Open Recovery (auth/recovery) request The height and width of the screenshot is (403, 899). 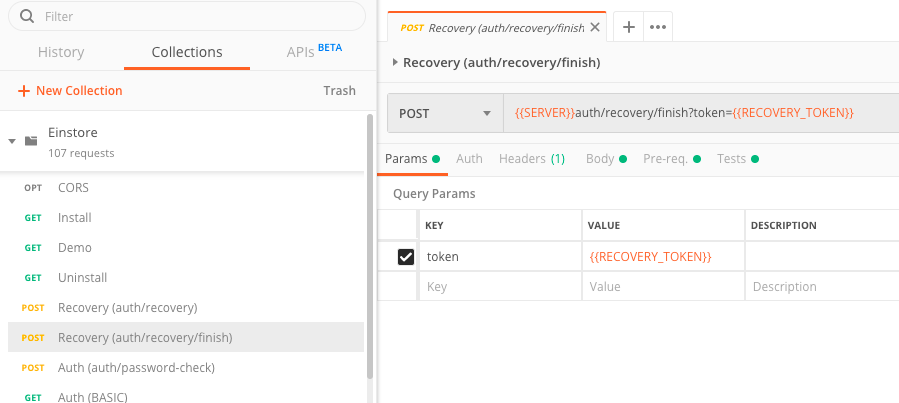tap(186, 308)
